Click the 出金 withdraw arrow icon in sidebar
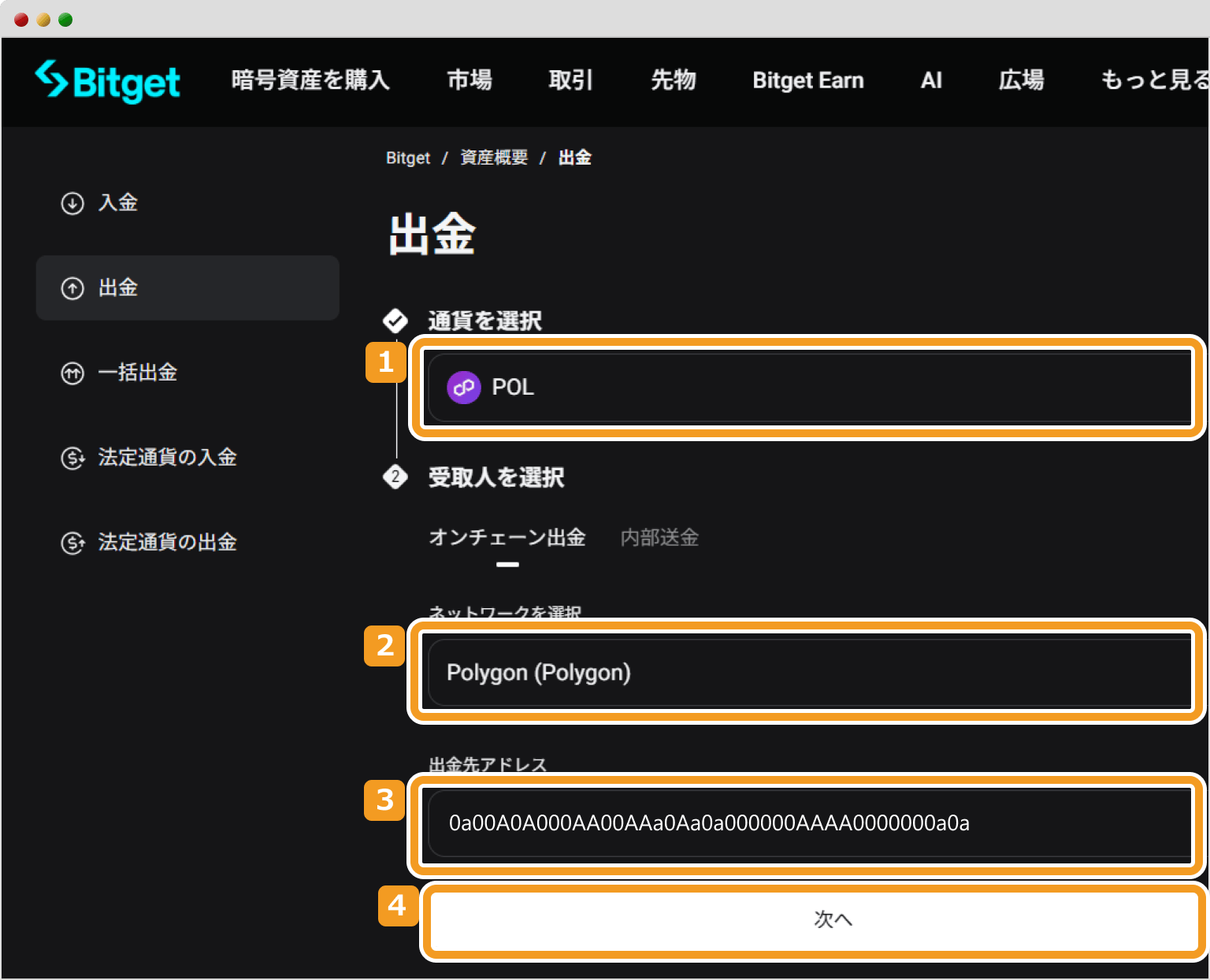The width and height of the screenshot is (1210, 980). click(x=72, y=288)
